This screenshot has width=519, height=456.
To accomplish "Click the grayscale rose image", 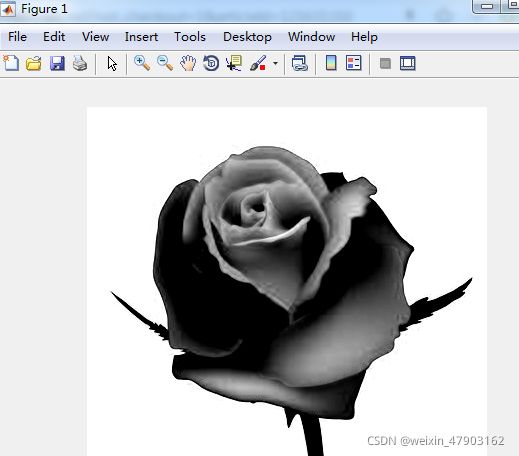I will point(287,281).
